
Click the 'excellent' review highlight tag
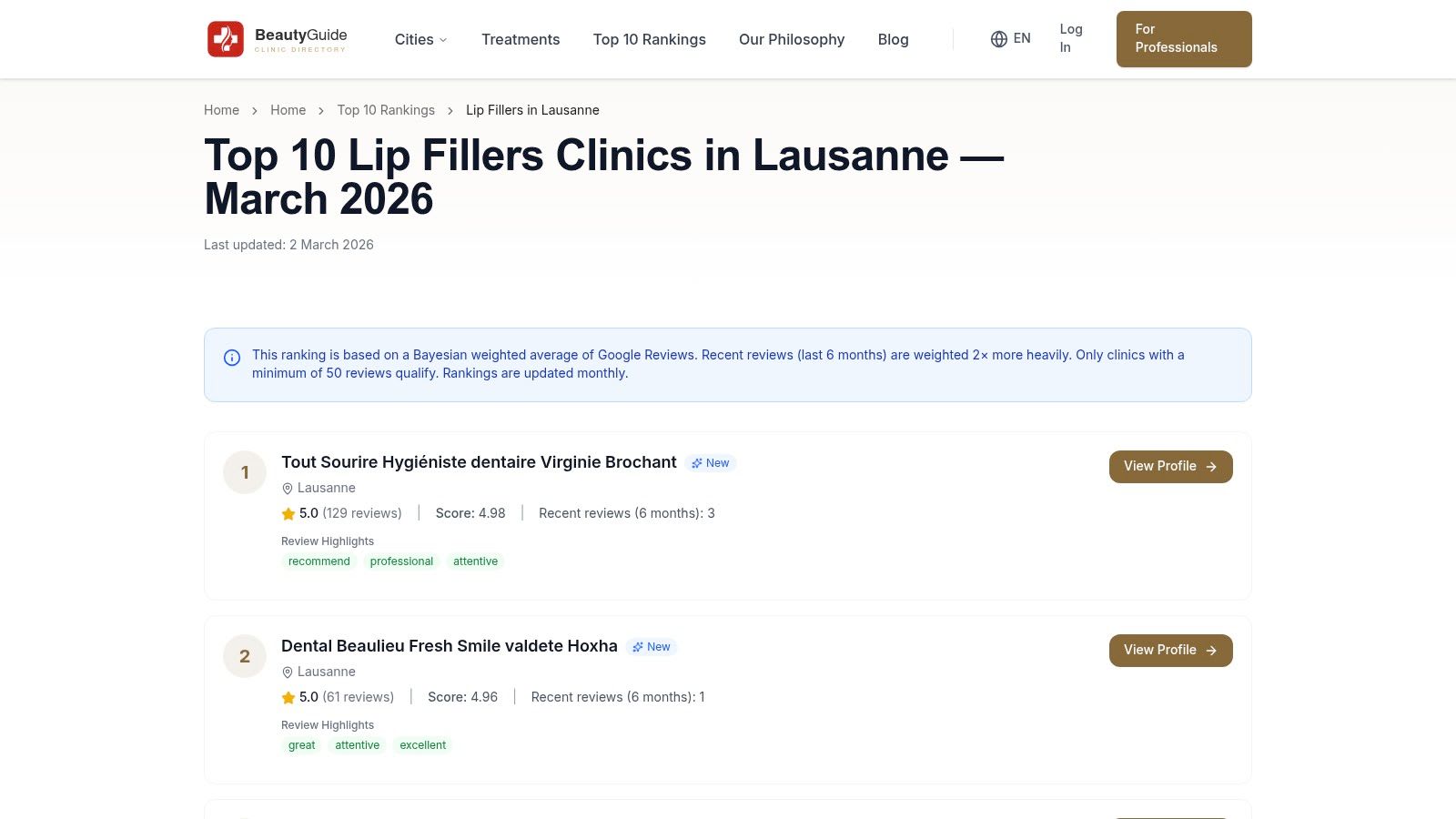click(x=423, y=745)
